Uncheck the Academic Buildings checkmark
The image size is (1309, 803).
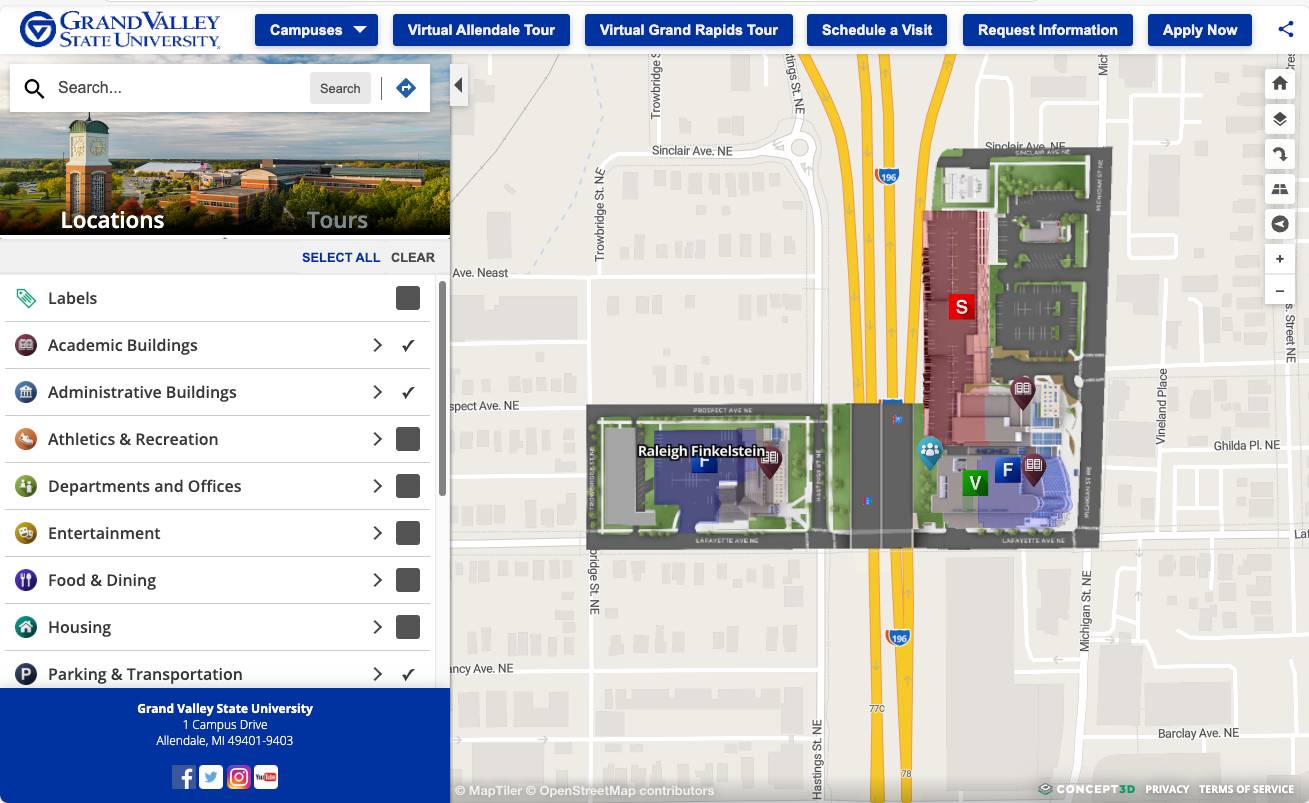coord(408,345)
